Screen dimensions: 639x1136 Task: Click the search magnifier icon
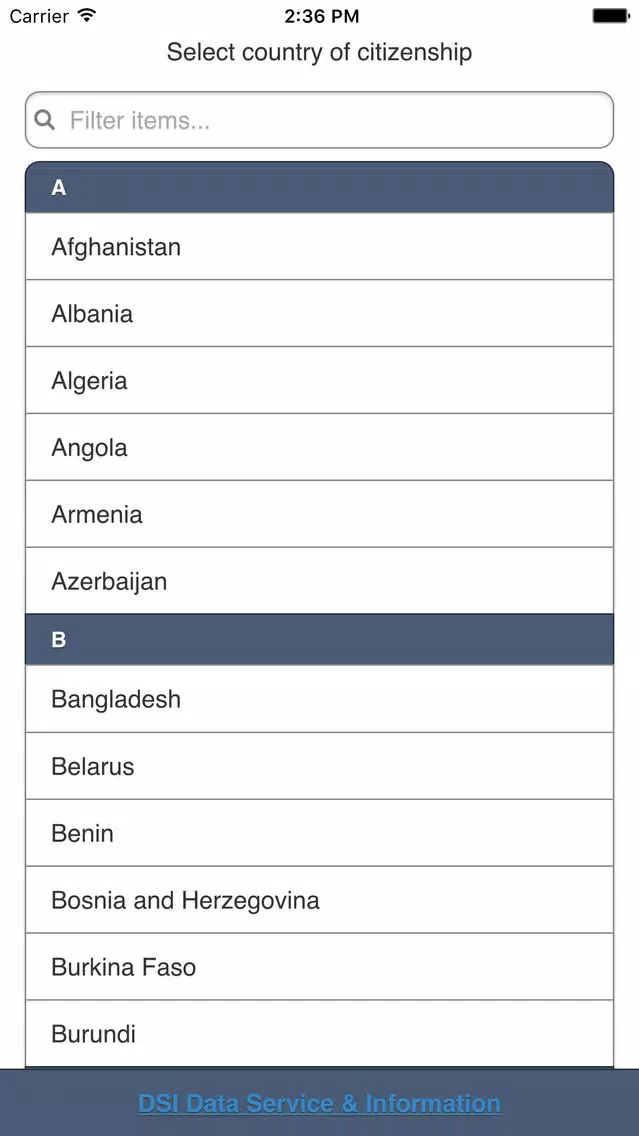coord(45,120)
